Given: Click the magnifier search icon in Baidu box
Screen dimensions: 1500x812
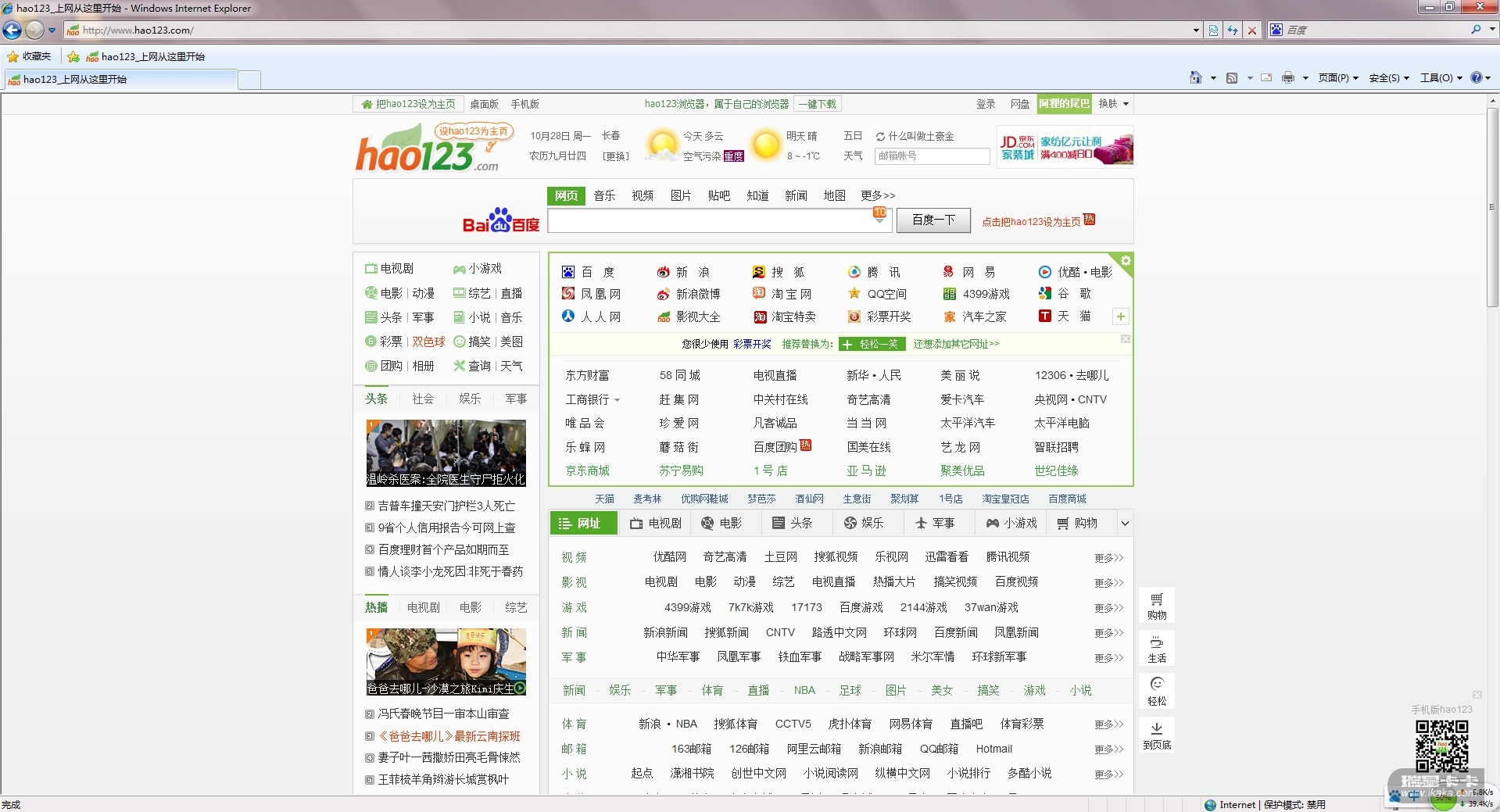Looking at the screenshot, I should [1475, 30].
